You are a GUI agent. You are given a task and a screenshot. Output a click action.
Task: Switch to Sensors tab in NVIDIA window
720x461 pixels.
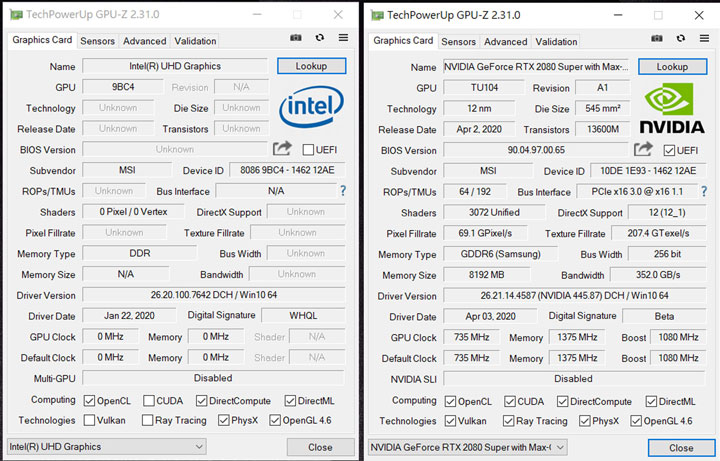point(458,41)
